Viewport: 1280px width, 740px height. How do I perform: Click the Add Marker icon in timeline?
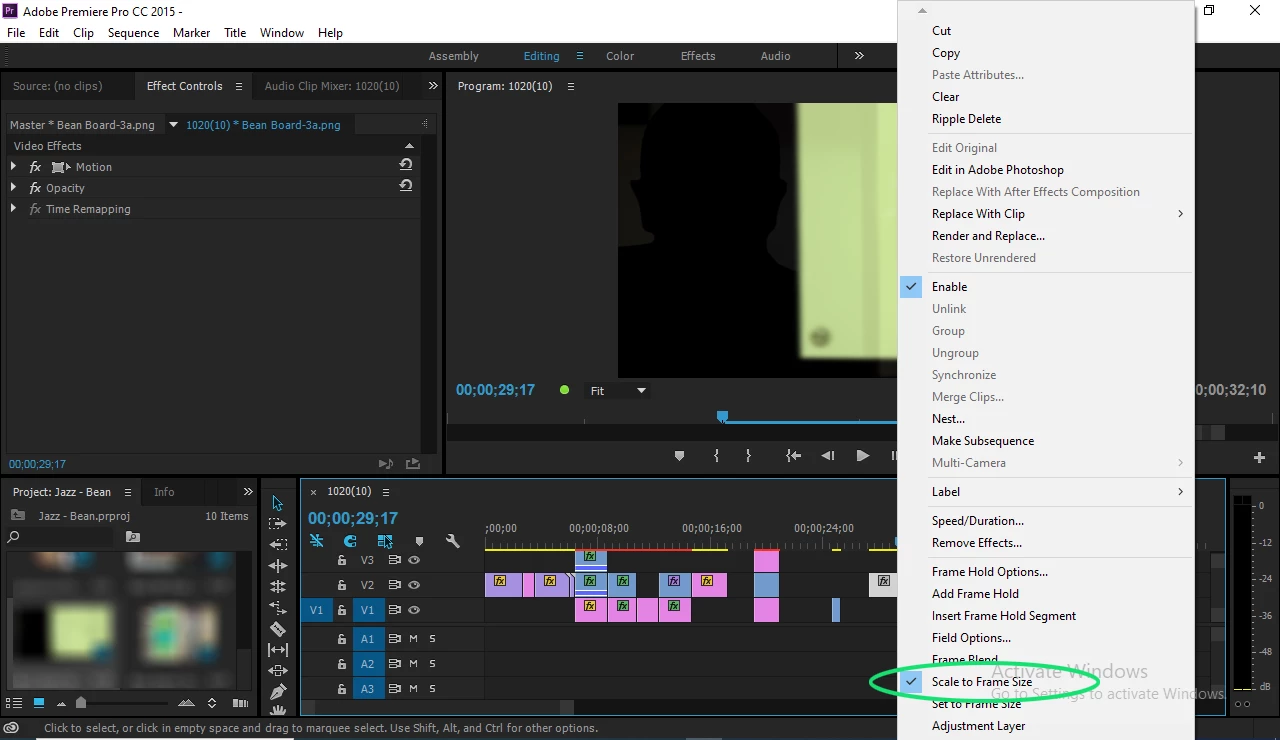(x=419, y=541)
